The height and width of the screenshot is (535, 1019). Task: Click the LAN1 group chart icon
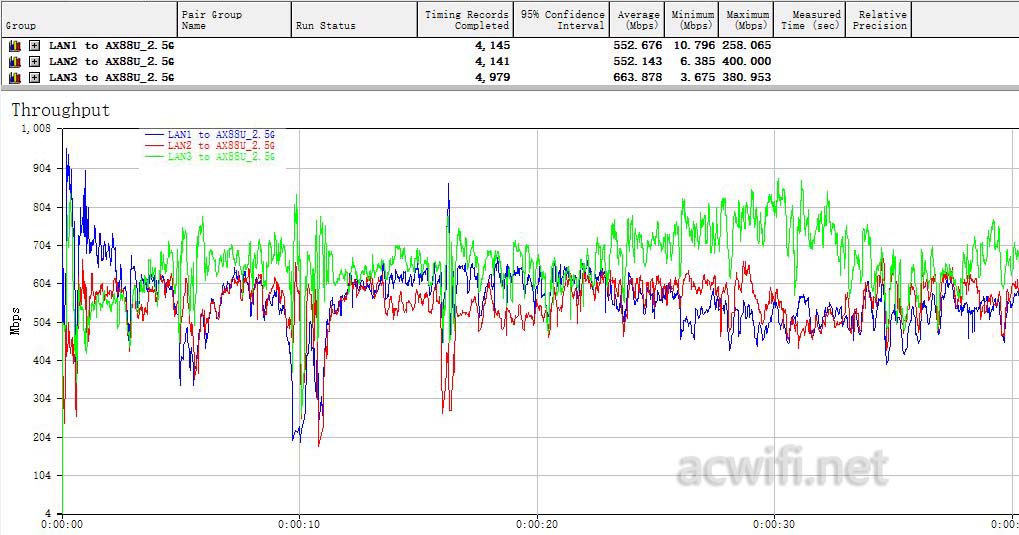[14, 46]
